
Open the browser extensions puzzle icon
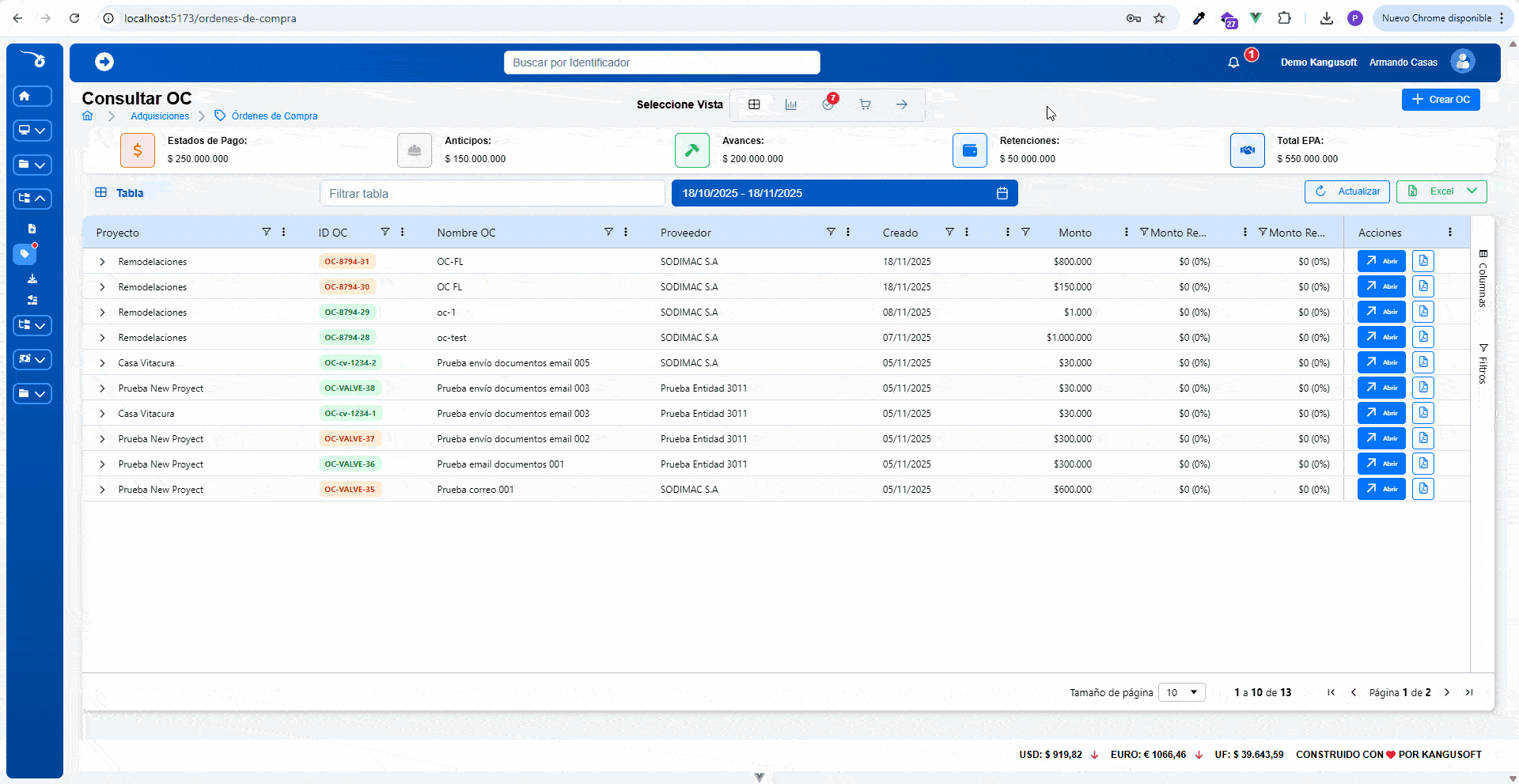(x=1285, y=17)
